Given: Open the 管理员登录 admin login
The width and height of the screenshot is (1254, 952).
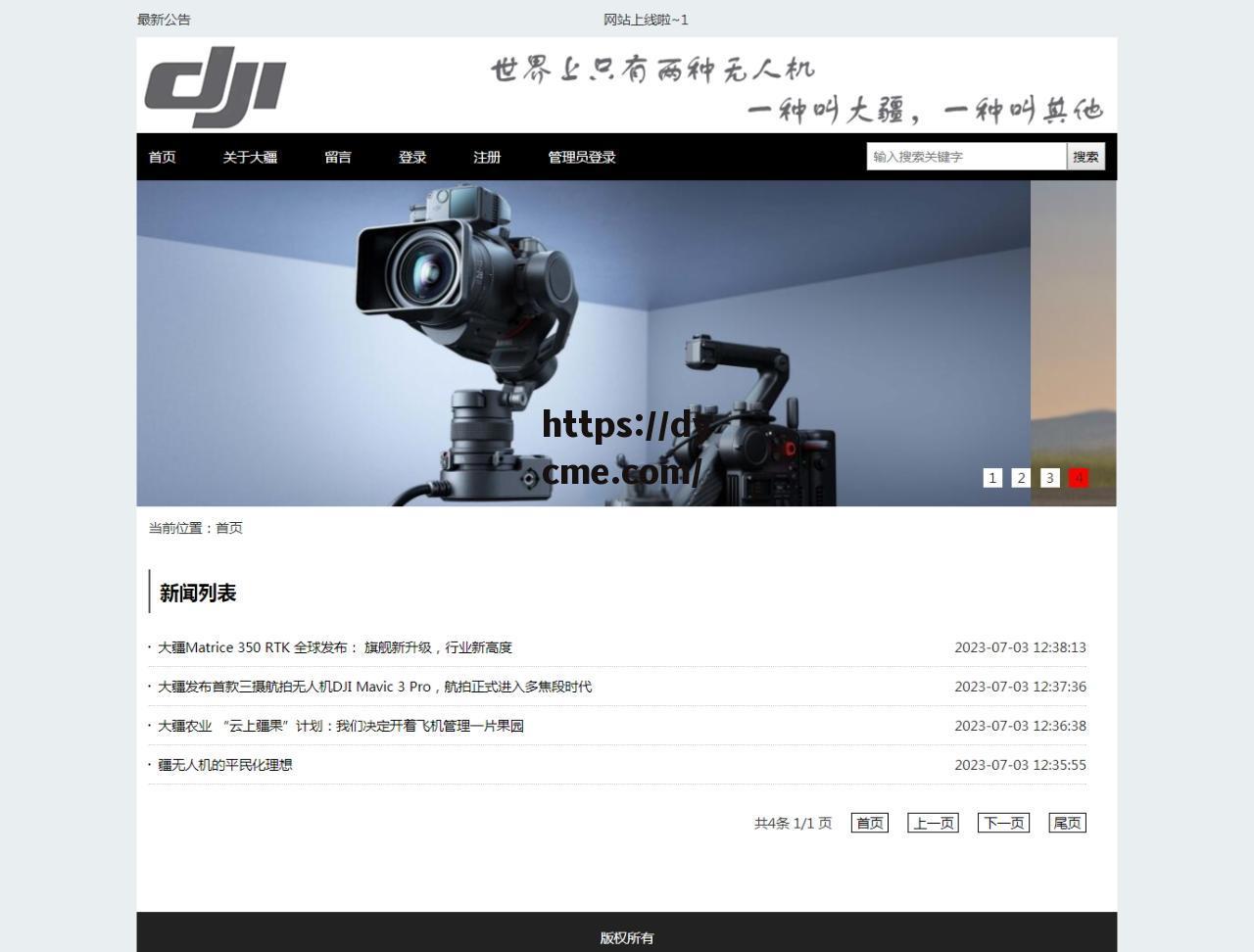Looking at the screenshot, I should [580, 157].
